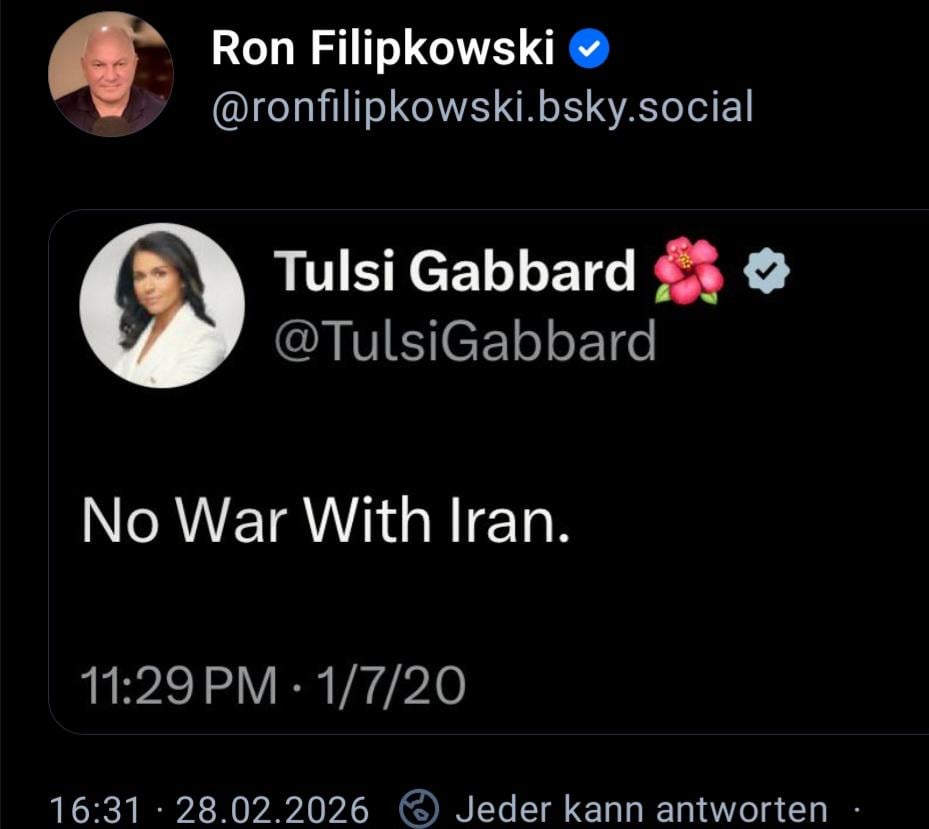Viewport: 929px width, 829px height.
Task: Click the blue verified badge beside Ron Filipkowski
Action: click(590, 49)
